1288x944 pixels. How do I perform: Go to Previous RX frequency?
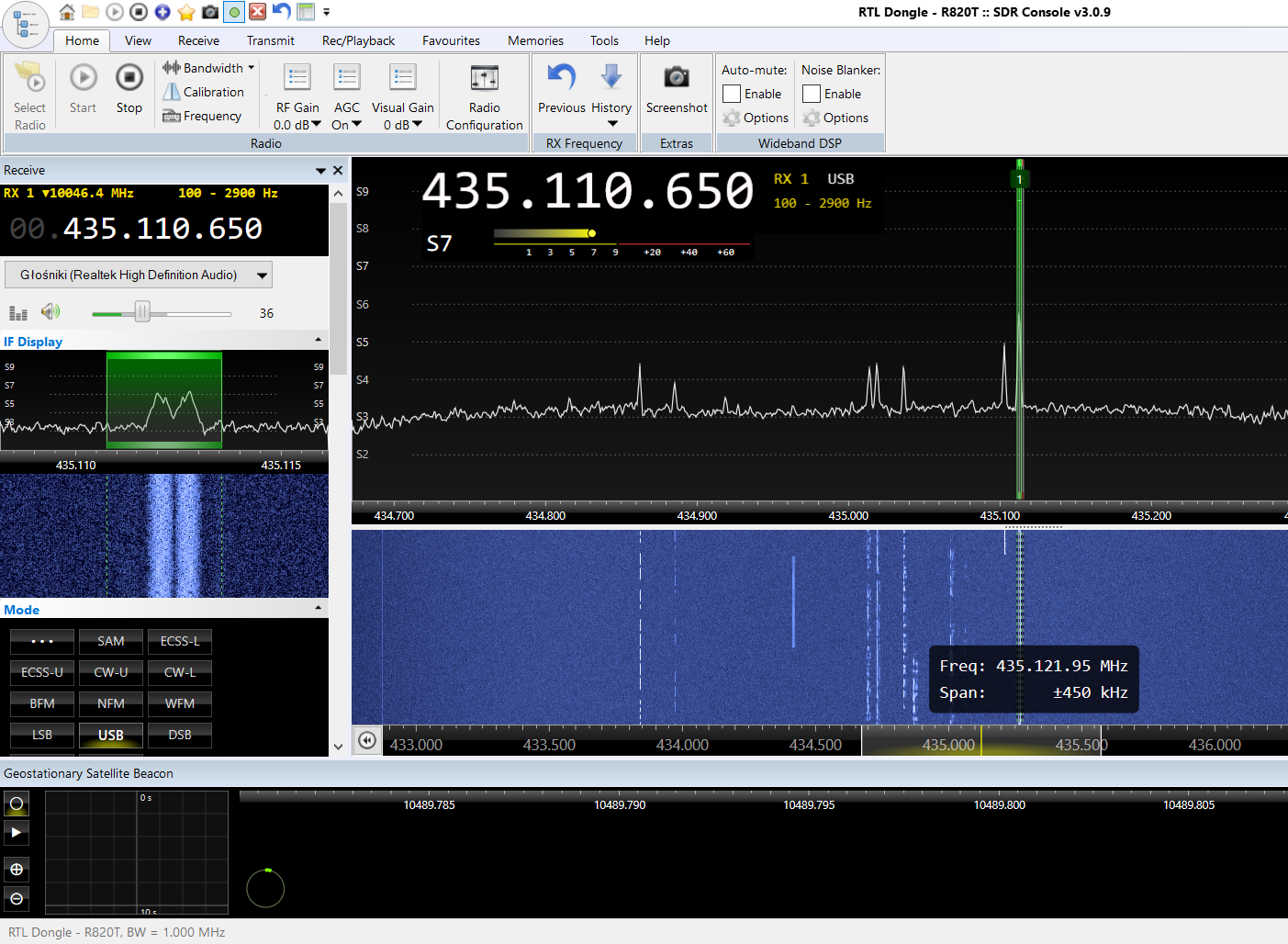pos(562,79)
